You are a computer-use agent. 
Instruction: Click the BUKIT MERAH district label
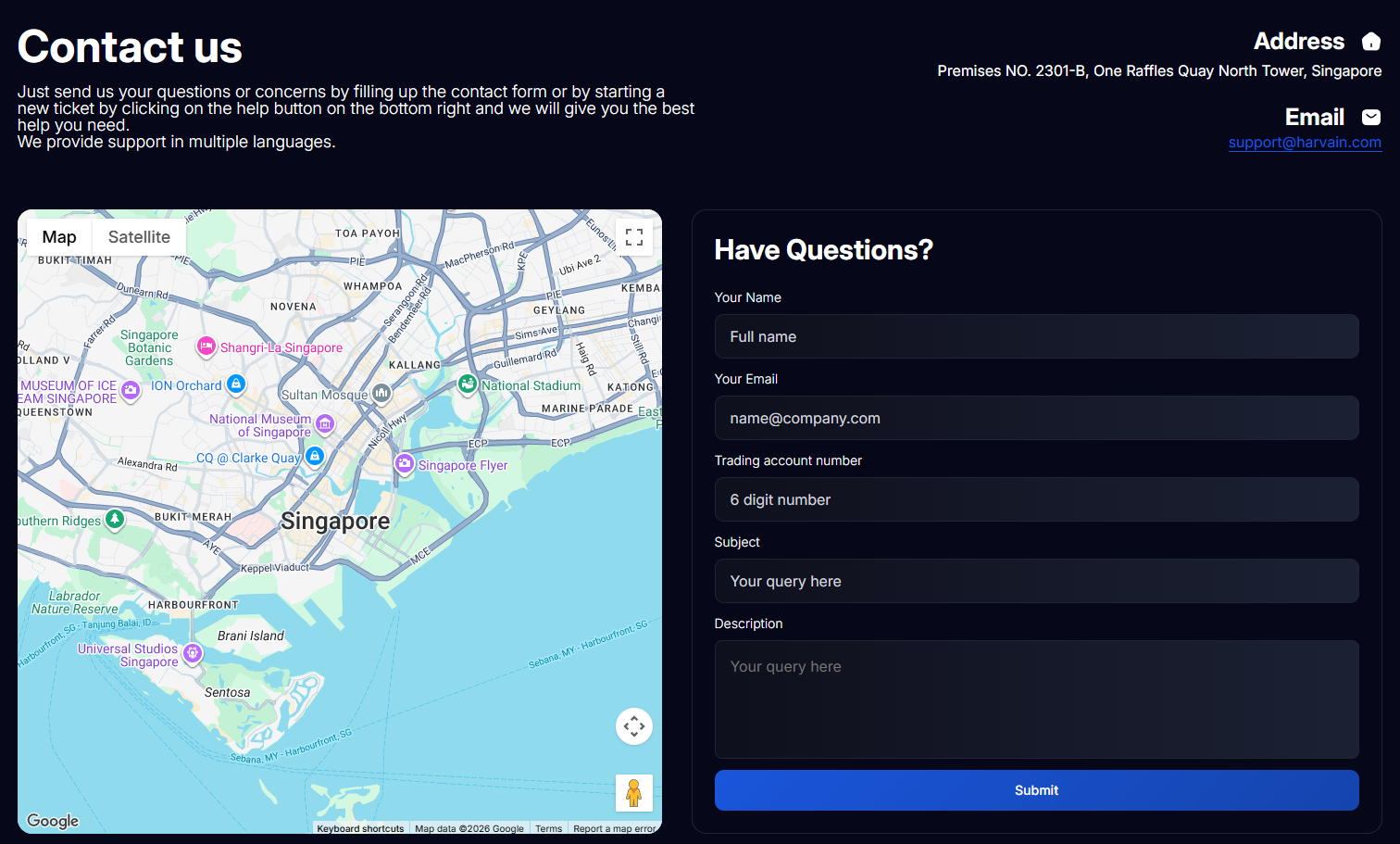coord(193,517)
